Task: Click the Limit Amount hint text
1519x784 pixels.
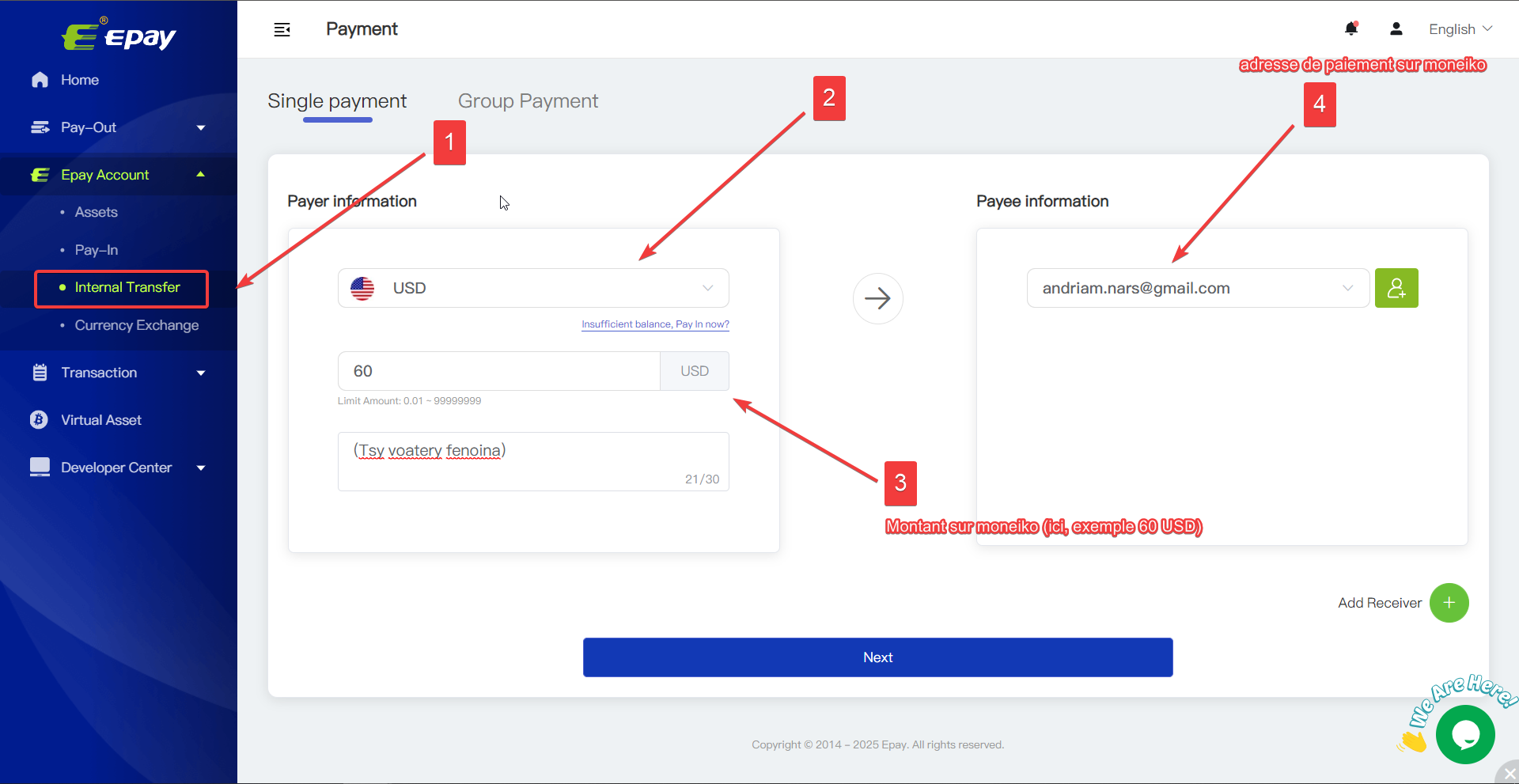Action: [x=409, y=401]
